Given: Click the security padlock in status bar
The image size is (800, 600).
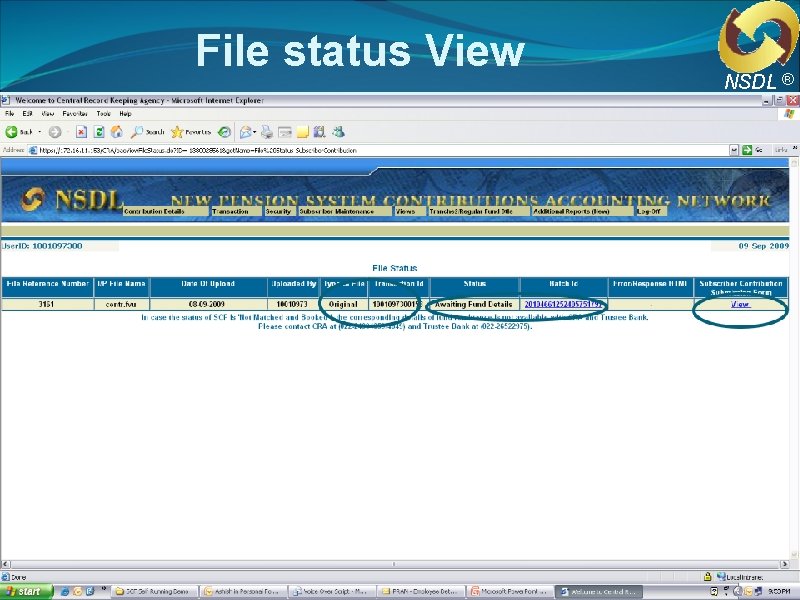Looking at the screenshot, I should (707, 577).
